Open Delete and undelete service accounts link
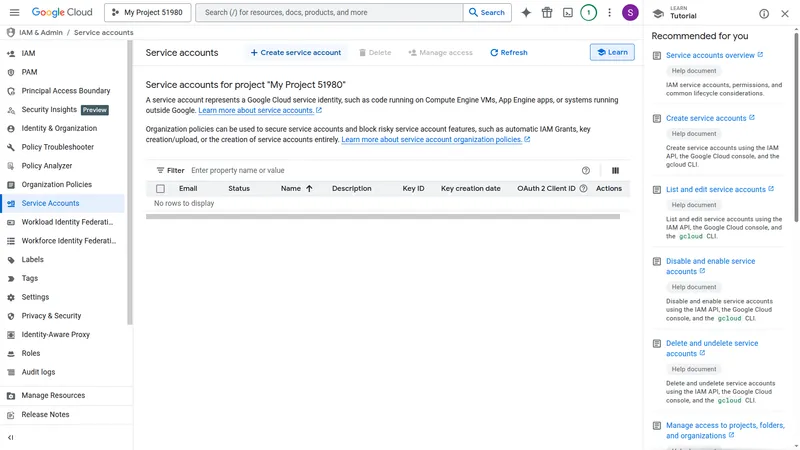Viewport: 800px width, 450px height. [712, 348]
